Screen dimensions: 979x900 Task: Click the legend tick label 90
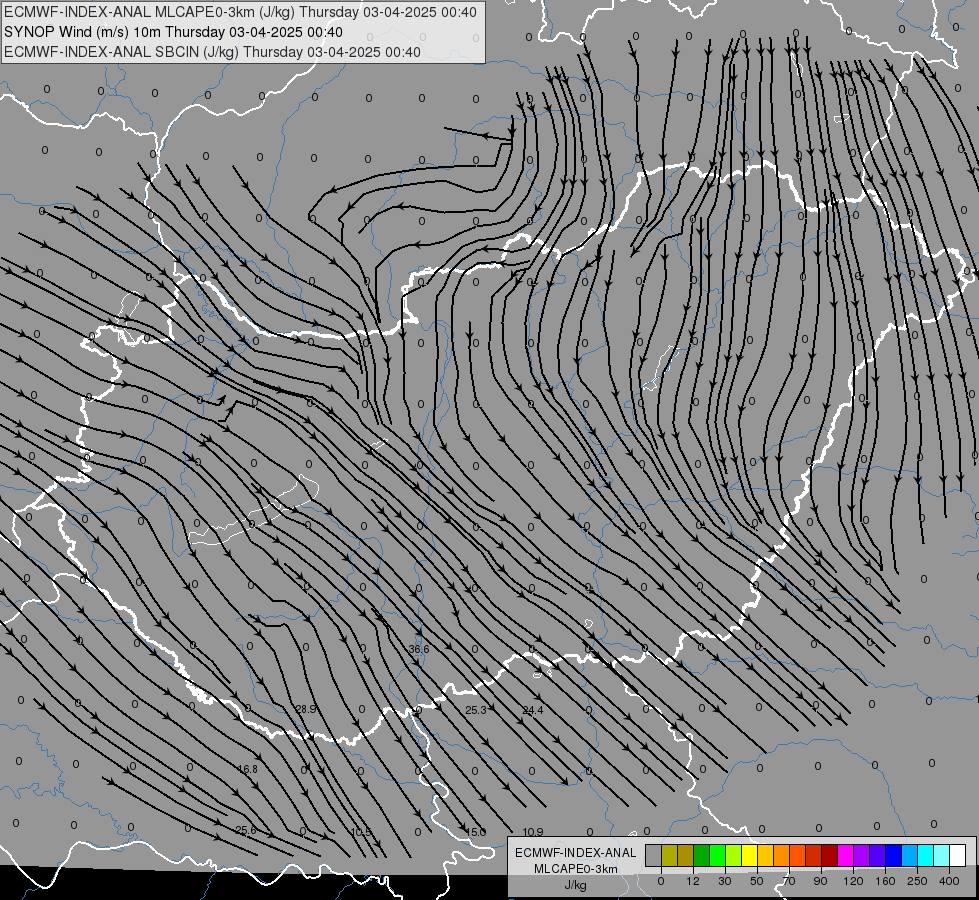(820, 881)
